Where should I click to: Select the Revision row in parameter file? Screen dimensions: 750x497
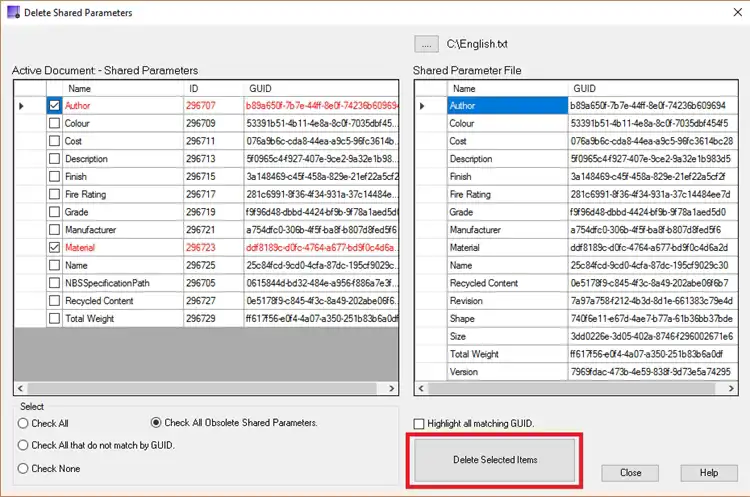coord(506,300)
